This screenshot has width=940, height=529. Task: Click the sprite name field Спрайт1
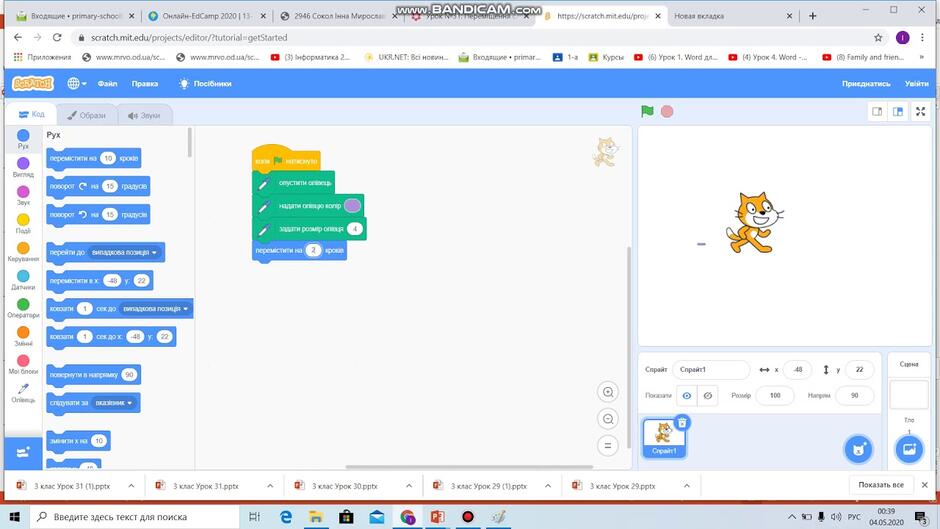point(711,369)
